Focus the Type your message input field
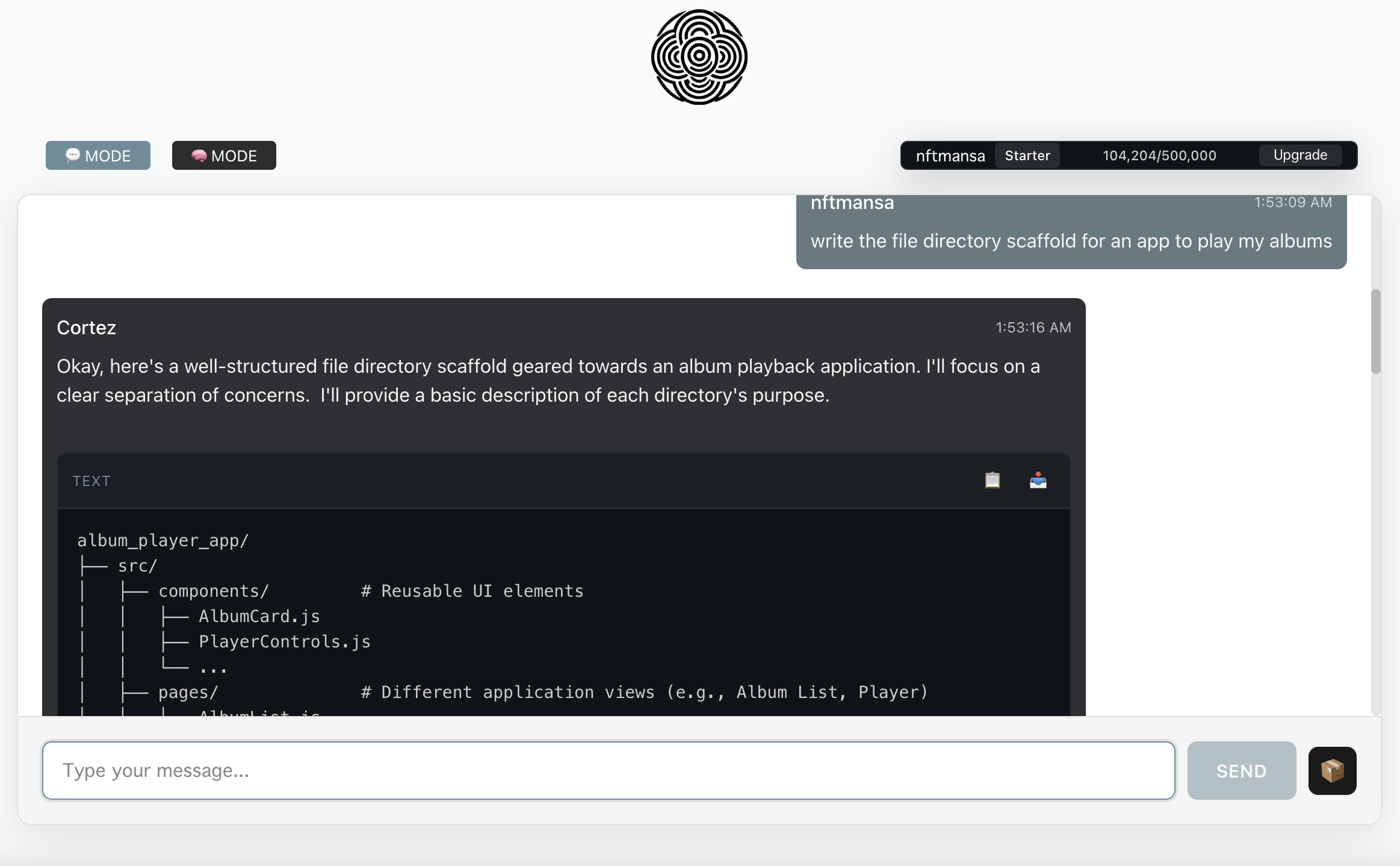Image resolution: width=1400 pixels, height=866 pixels. [x=608, y=770]
